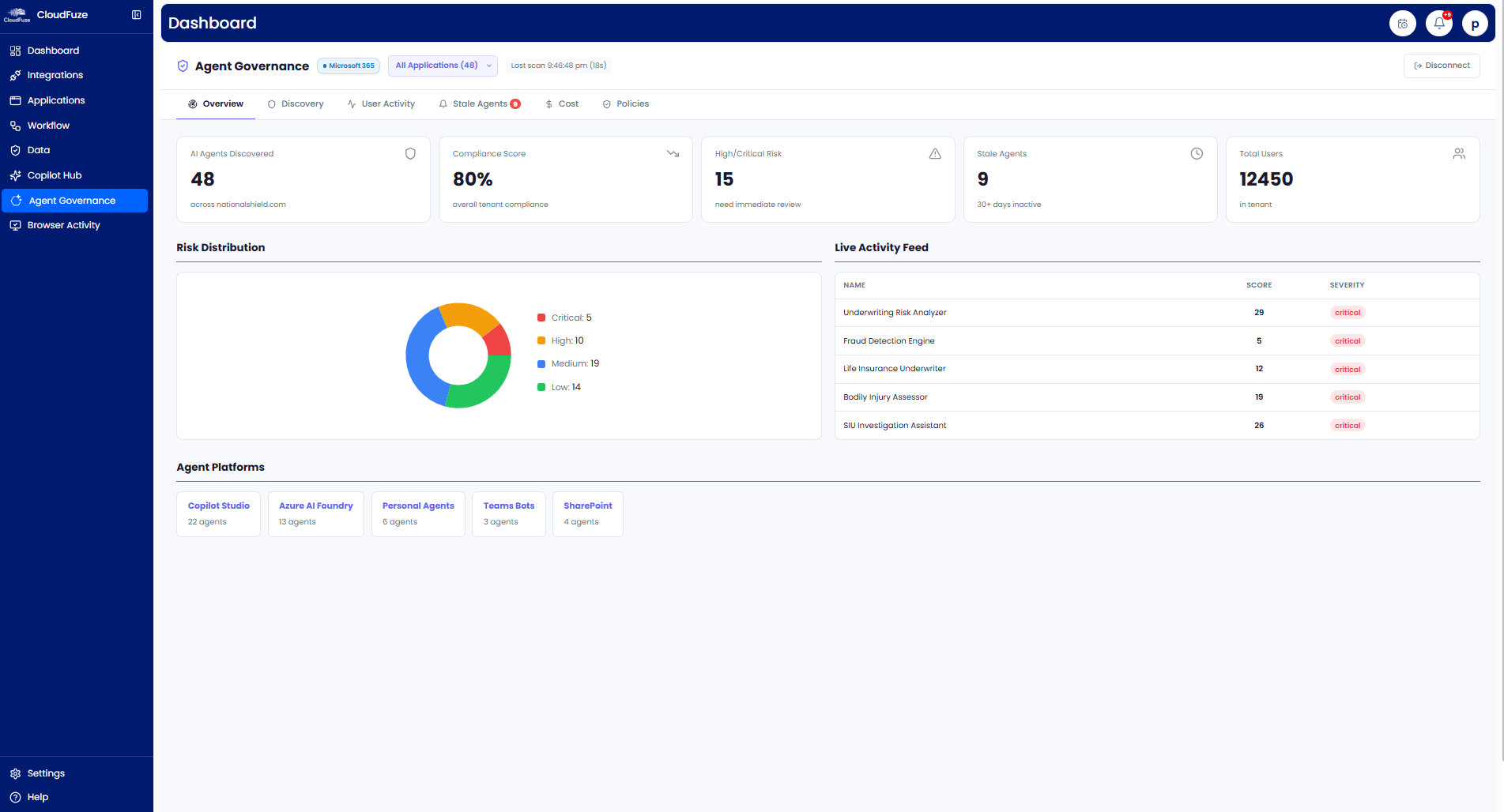Click critical badge for Underwriting Risk Analyzer
Screen dimensions: 1504x812
tap(1348, 313)
